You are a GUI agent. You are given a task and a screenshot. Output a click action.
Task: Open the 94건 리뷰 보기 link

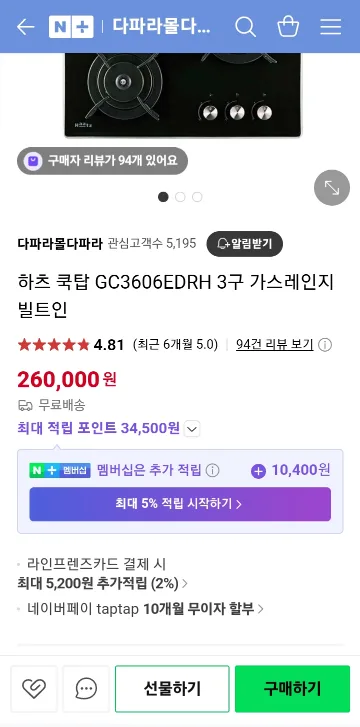[275, 345]
